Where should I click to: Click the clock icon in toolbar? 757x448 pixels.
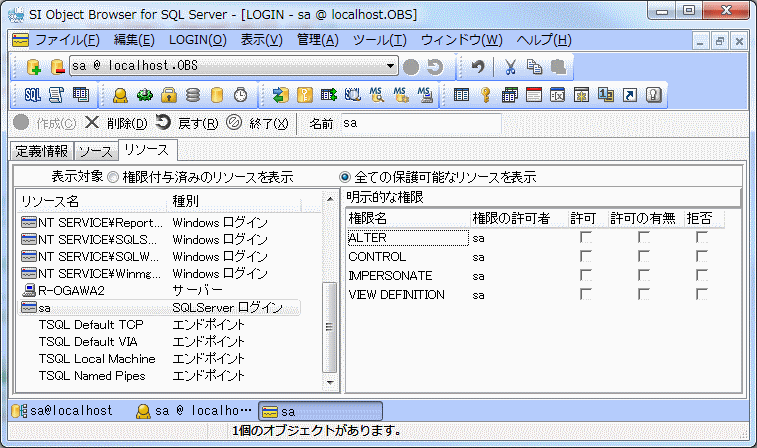[x=240, y=95]
